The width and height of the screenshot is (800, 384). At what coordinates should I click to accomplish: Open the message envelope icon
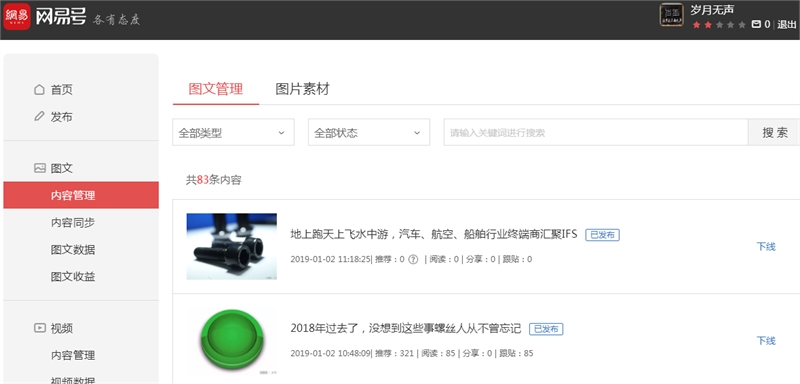pyautogui.click(x=757, y=24)
